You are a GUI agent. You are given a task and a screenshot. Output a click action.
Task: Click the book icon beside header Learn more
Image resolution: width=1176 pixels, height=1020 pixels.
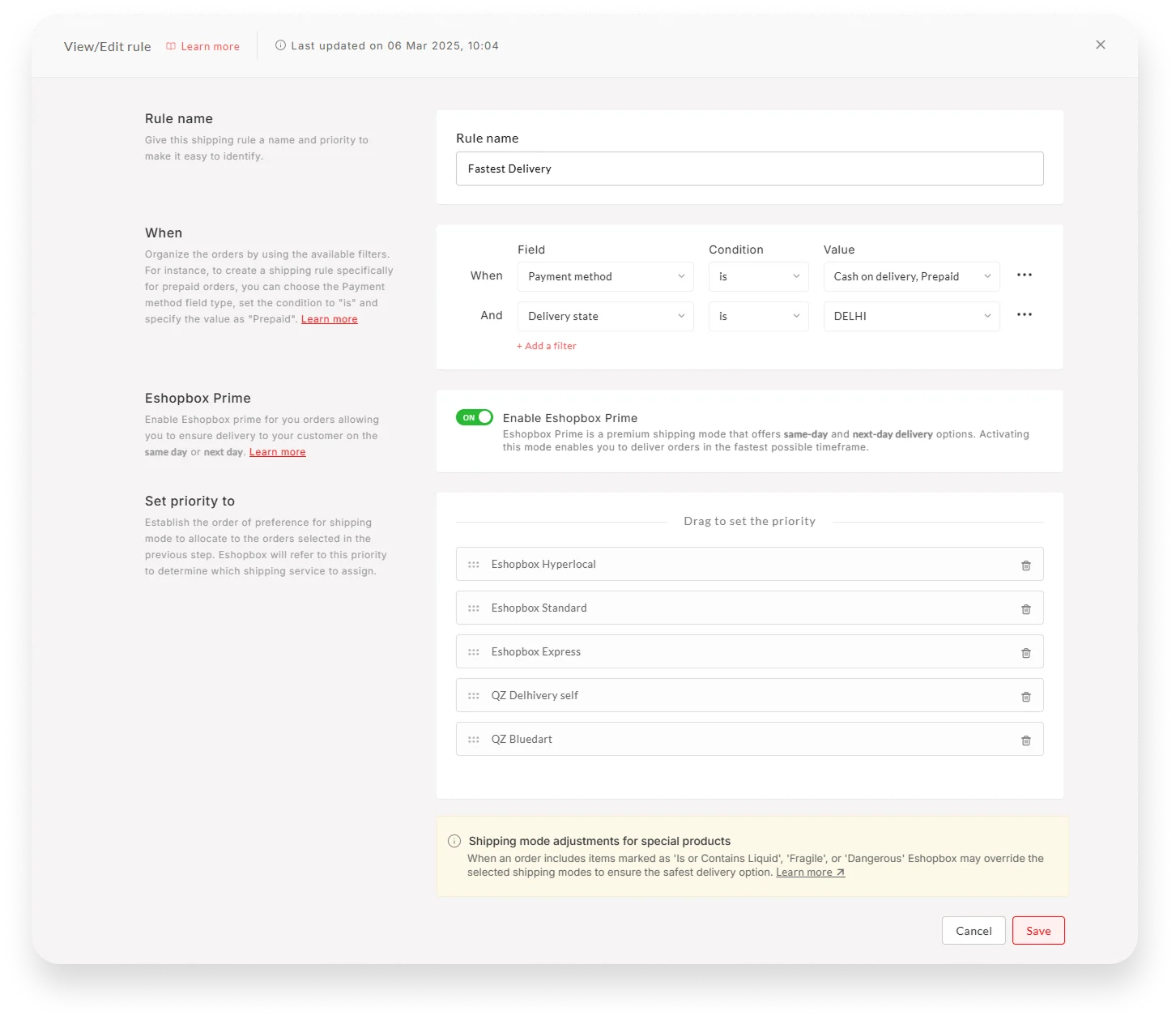pyautogui.click(x=171, y=46)
